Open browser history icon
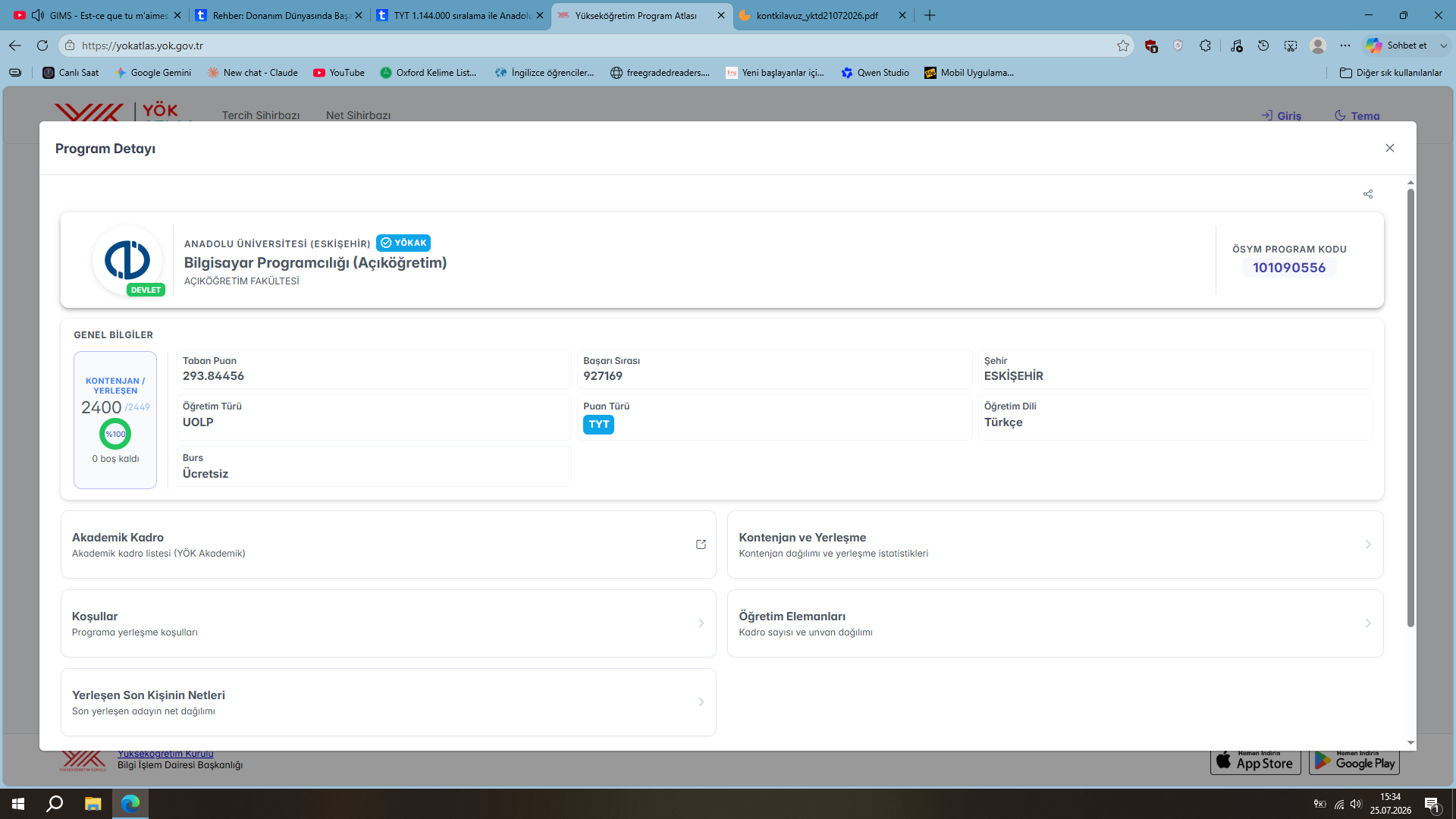 [1263, 45]
